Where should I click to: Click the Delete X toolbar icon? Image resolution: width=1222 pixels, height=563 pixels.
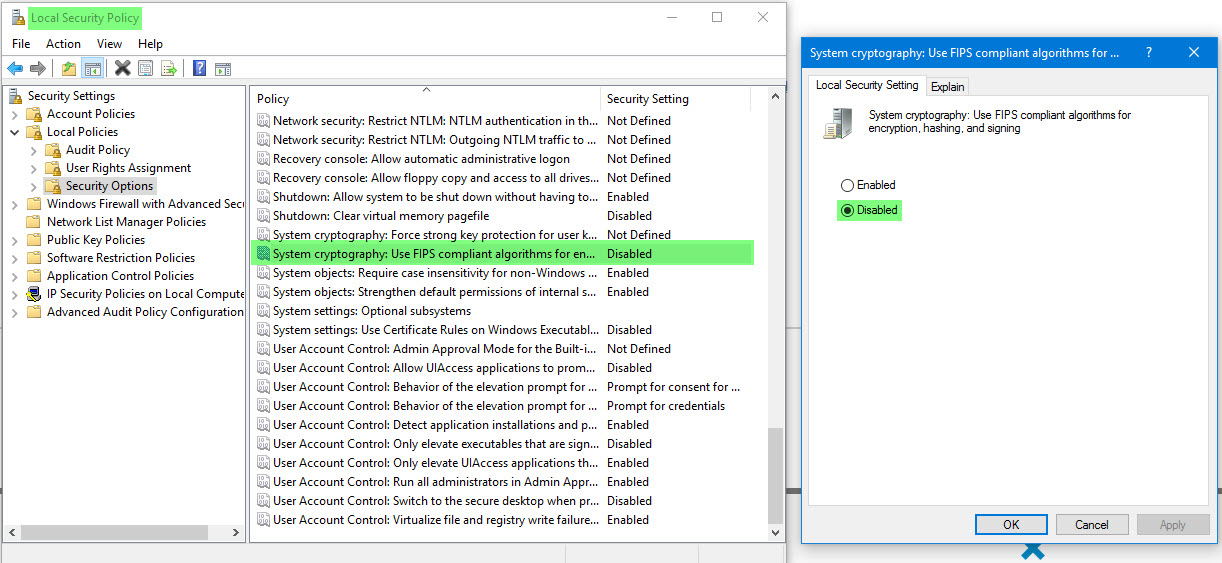coord(122,68)
